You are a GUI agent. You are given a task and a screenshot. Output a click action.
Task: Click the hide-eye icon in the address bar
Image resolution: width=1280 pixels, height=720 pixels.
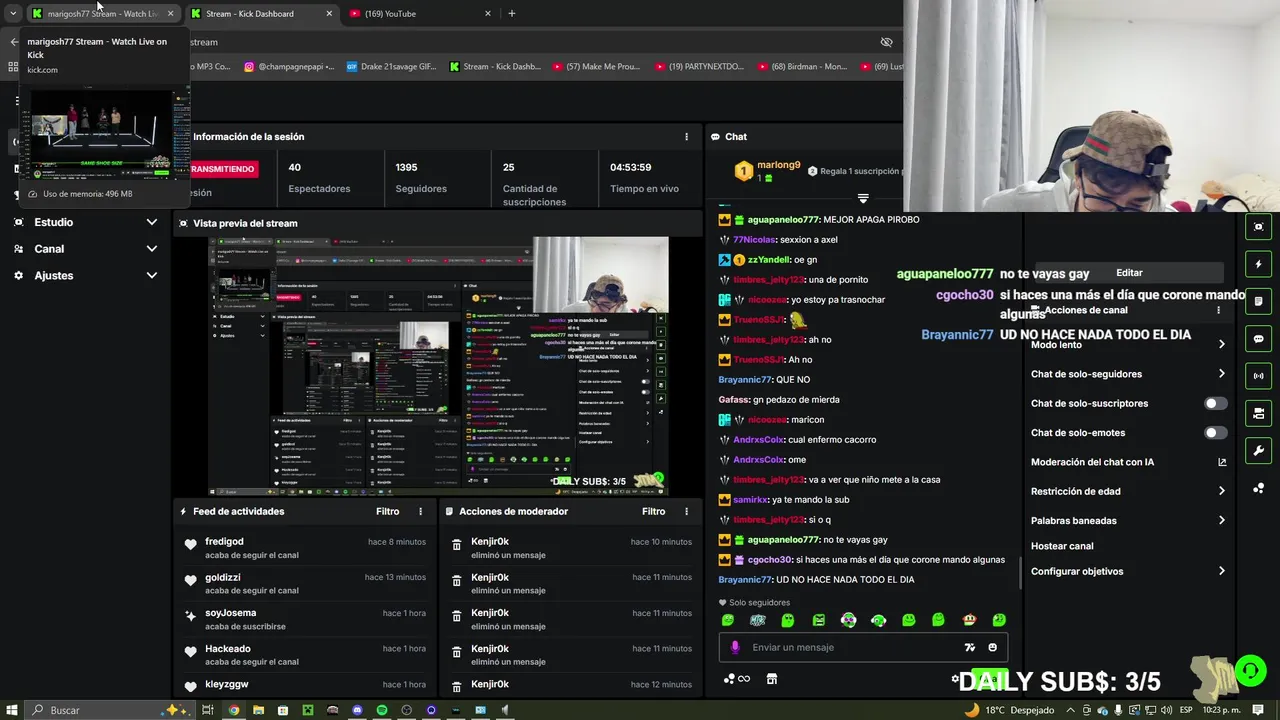[x=886, y=42]
